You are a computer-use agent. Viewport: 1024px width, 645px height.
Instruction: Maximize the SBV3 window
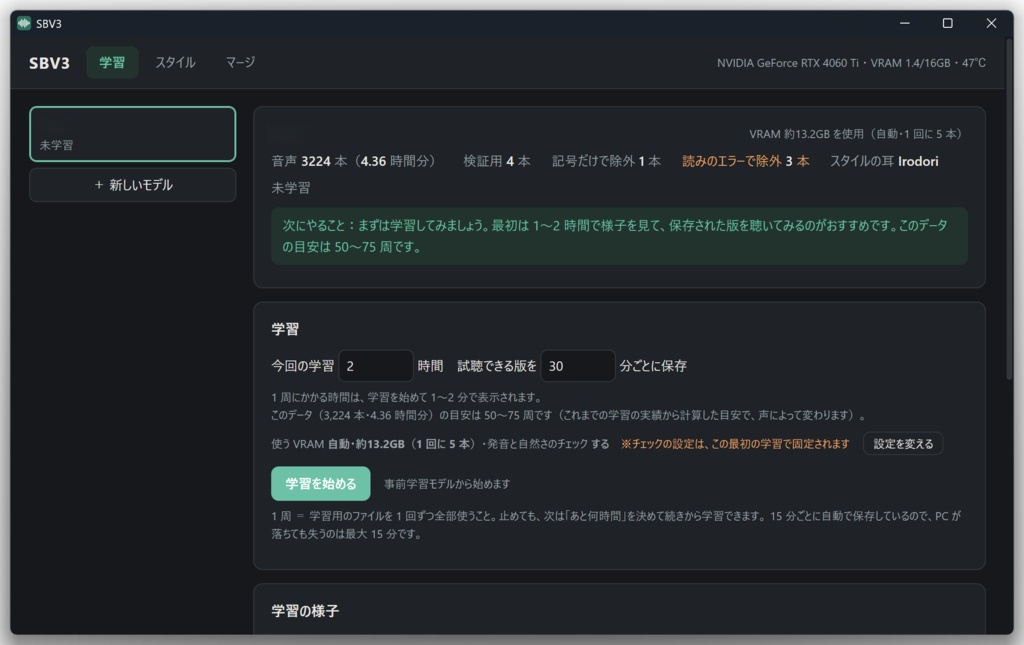pos(948,24)
